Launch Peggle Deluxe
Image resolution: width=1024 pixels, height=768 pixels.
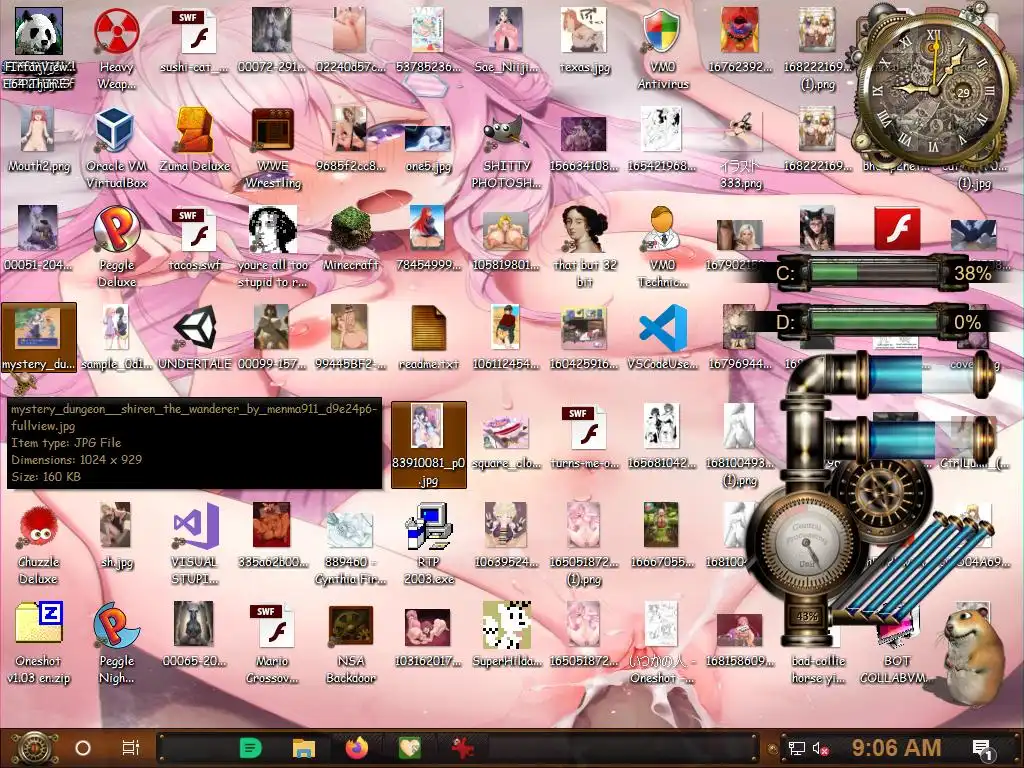(x=116, y=248)
